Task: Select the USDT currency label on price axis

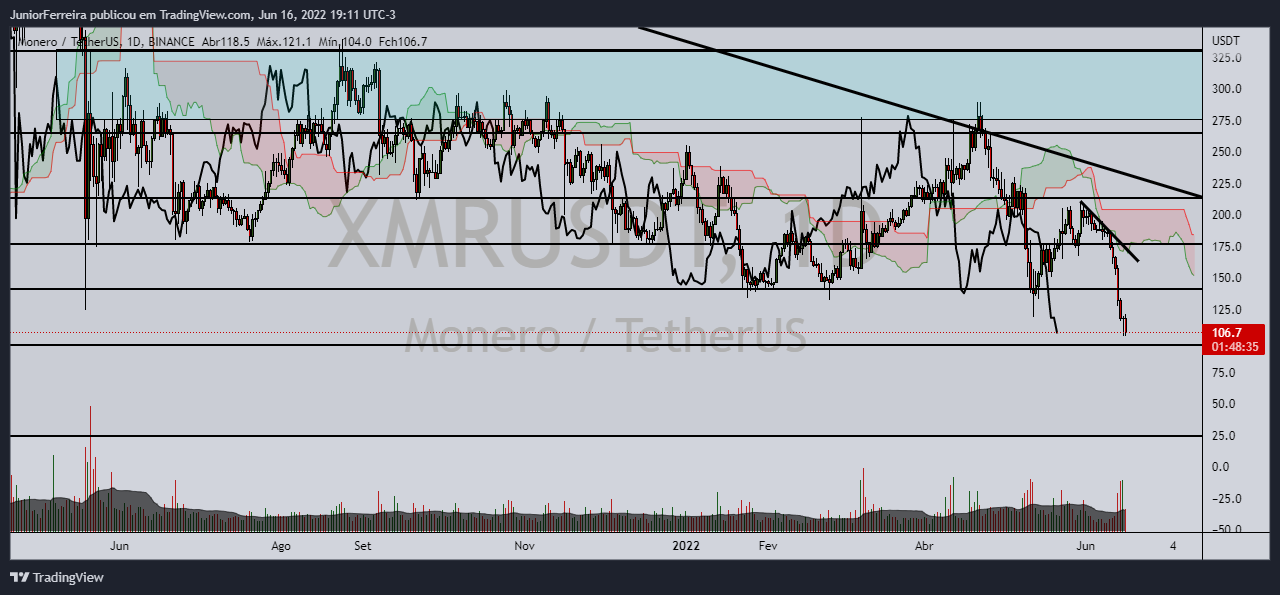Action: coord(1226,41)
